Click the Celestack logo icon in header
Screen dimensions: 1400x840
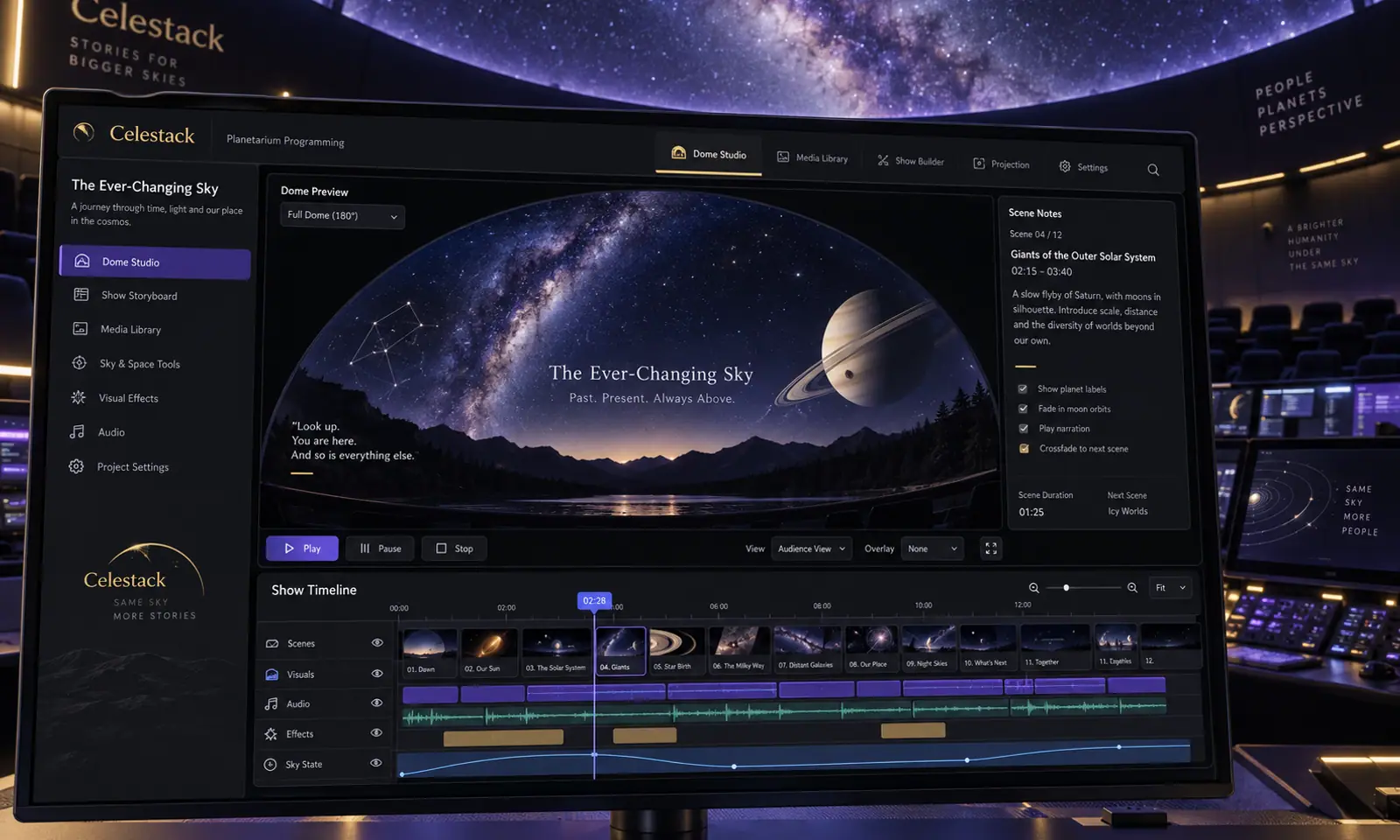[84, 132]
